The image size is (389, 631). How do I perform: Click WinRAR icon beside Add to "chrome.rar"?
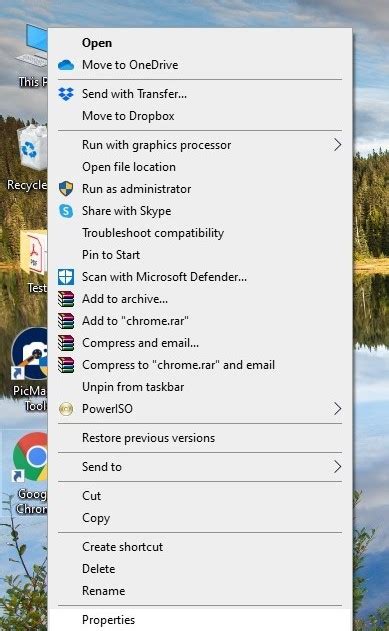click(66, 321)
